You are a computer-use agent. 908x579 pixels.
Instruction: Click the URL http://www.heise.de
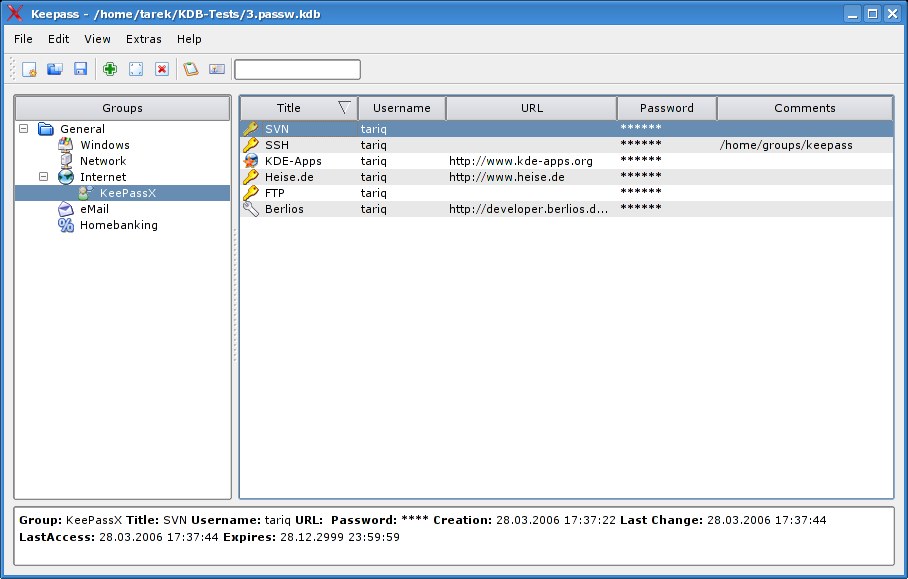point(507,177)
